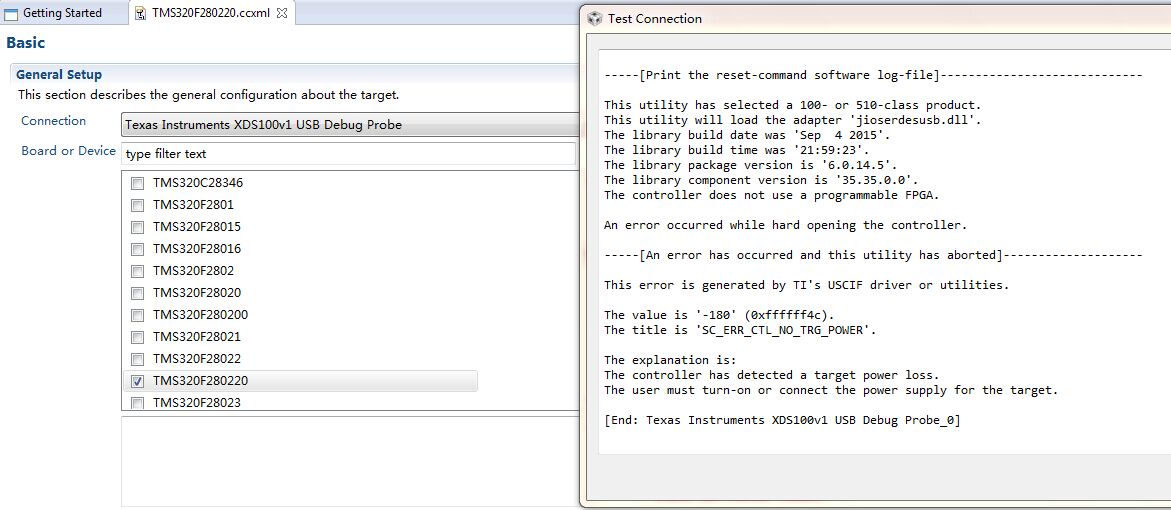
Task: Click the library package version '6.0.14.5' line
Action: tap(751, 165)
